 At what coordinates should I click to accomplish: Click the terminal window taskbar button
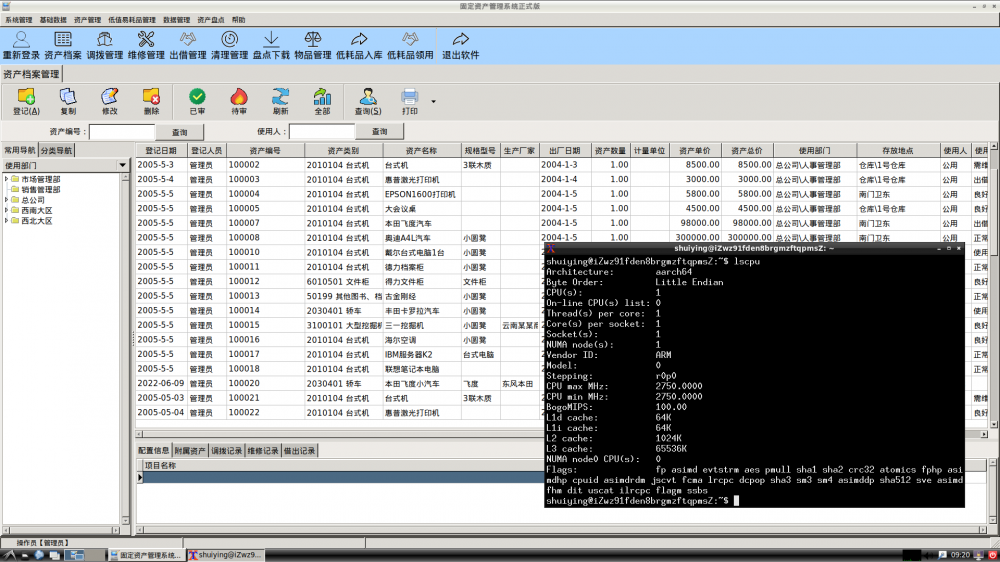coord(224,555)
